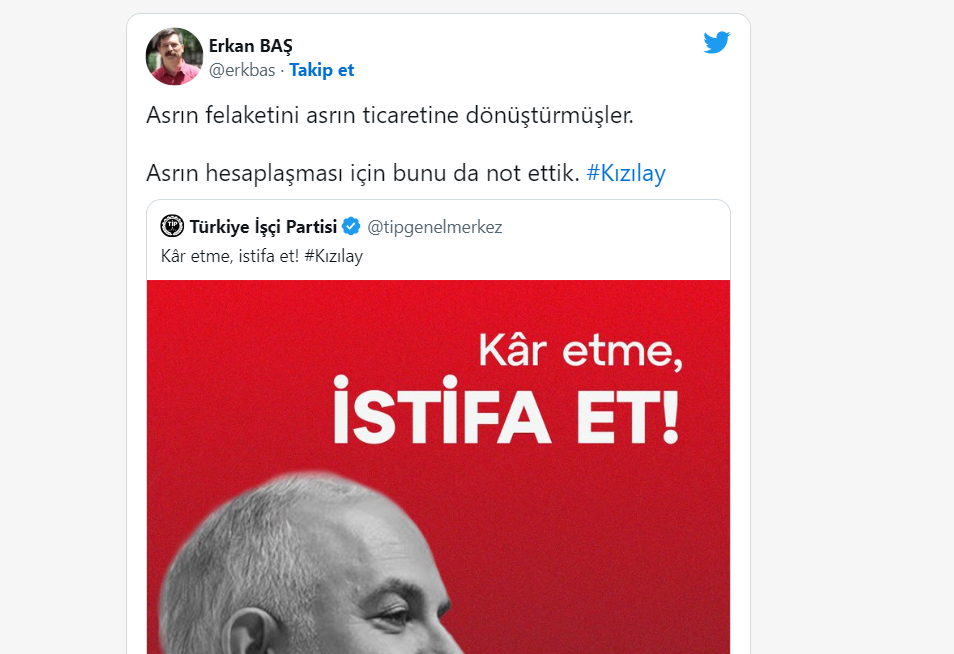Image resolution: width=954 pixels, height=654 pixels.
Task: Click the 'Asrın hesaplaşması' tweet sentence
Action: (363, 173)
